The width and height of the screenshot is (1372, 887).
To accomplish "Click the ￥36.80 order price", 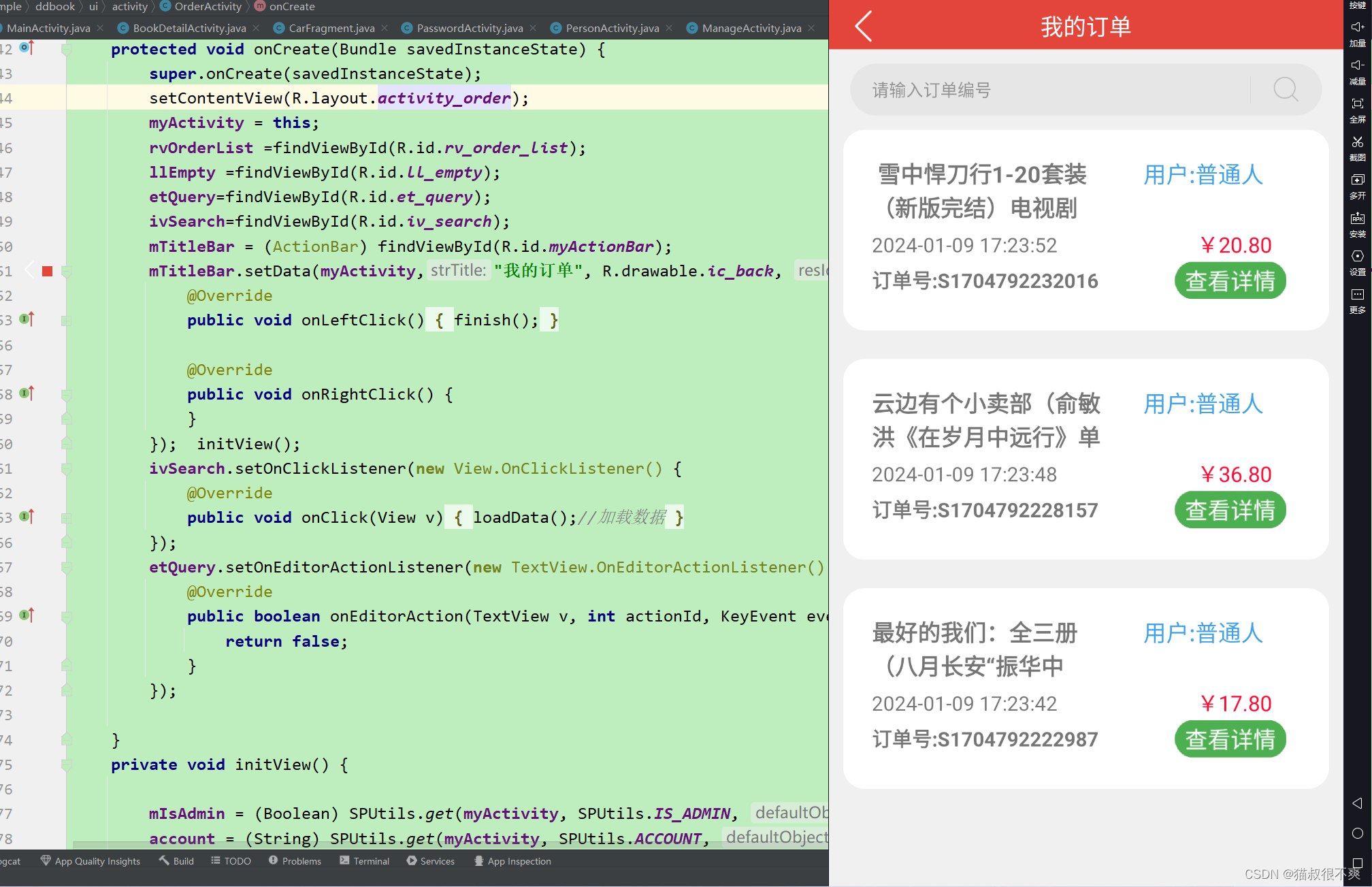I will 1235,474.
